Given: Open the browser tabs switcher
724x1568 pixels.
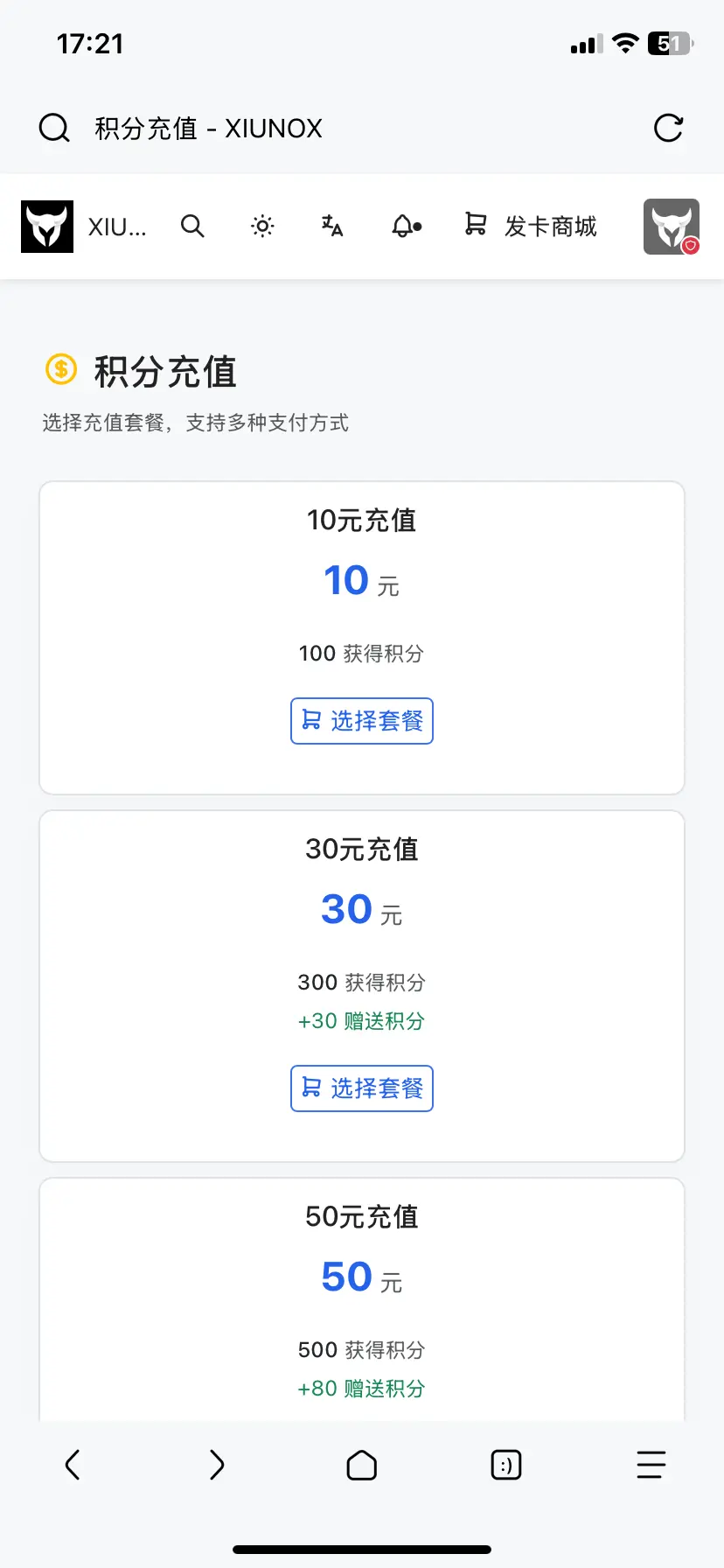Looking at the screenshot, I should 506,1465.
